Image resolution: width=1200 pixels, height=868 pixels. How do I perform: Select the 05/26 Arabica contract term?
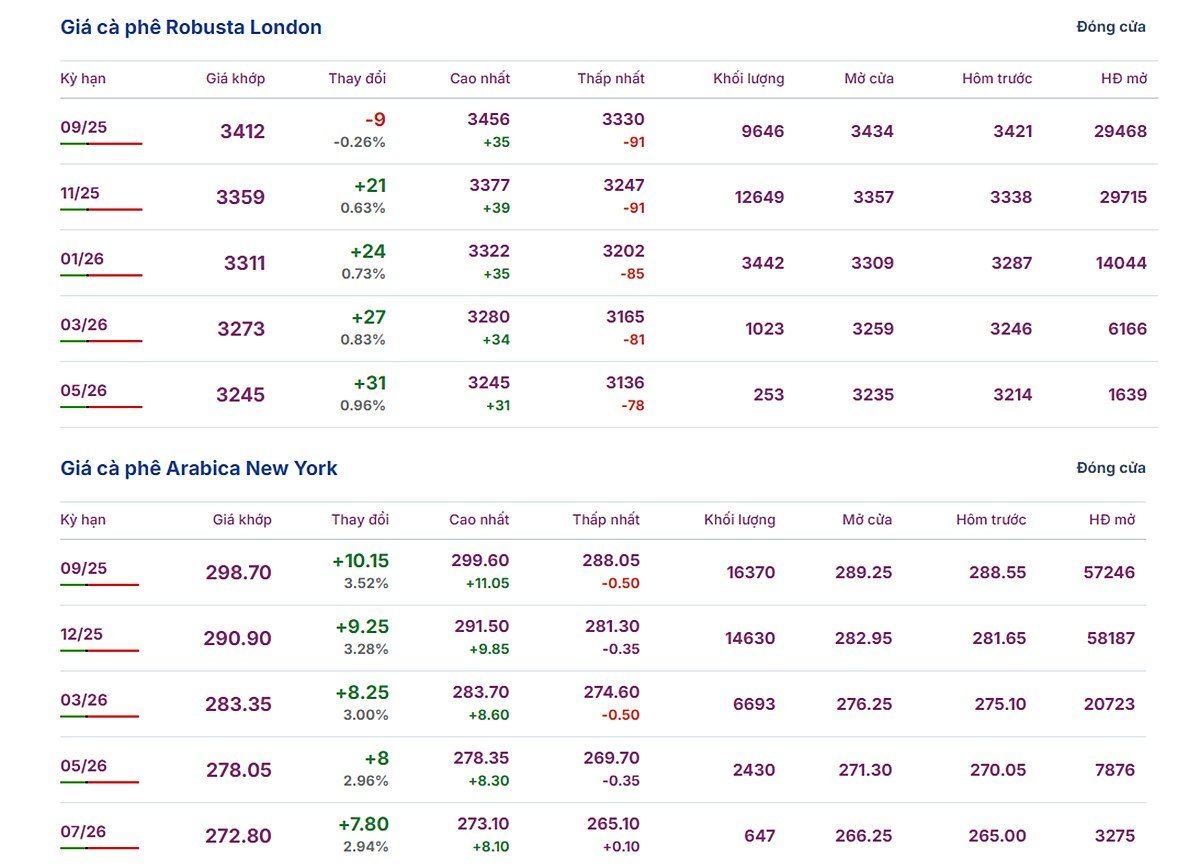click(x=84, y=766)
